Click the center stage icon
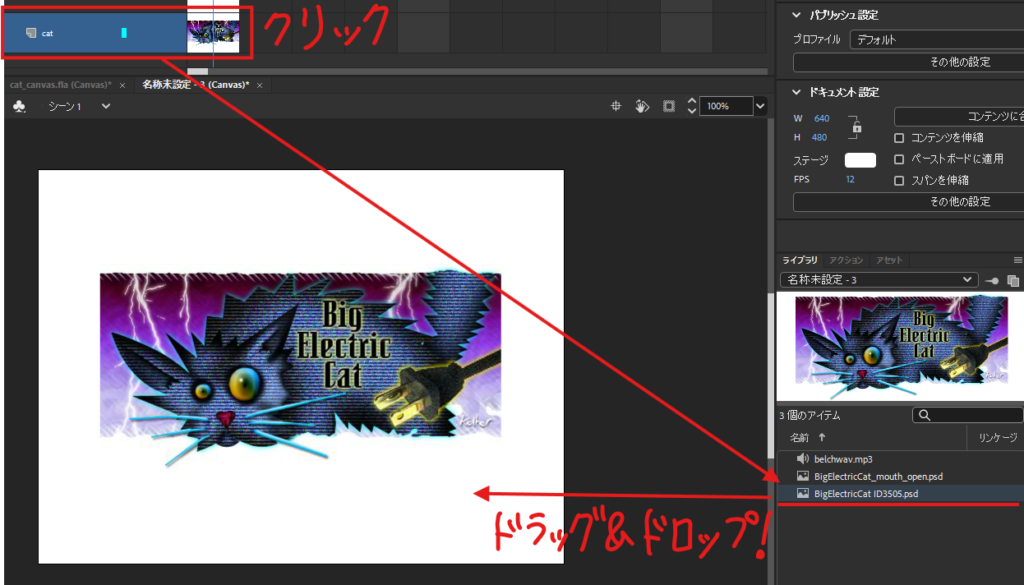 pyautogui.click(x=617, y=106)
